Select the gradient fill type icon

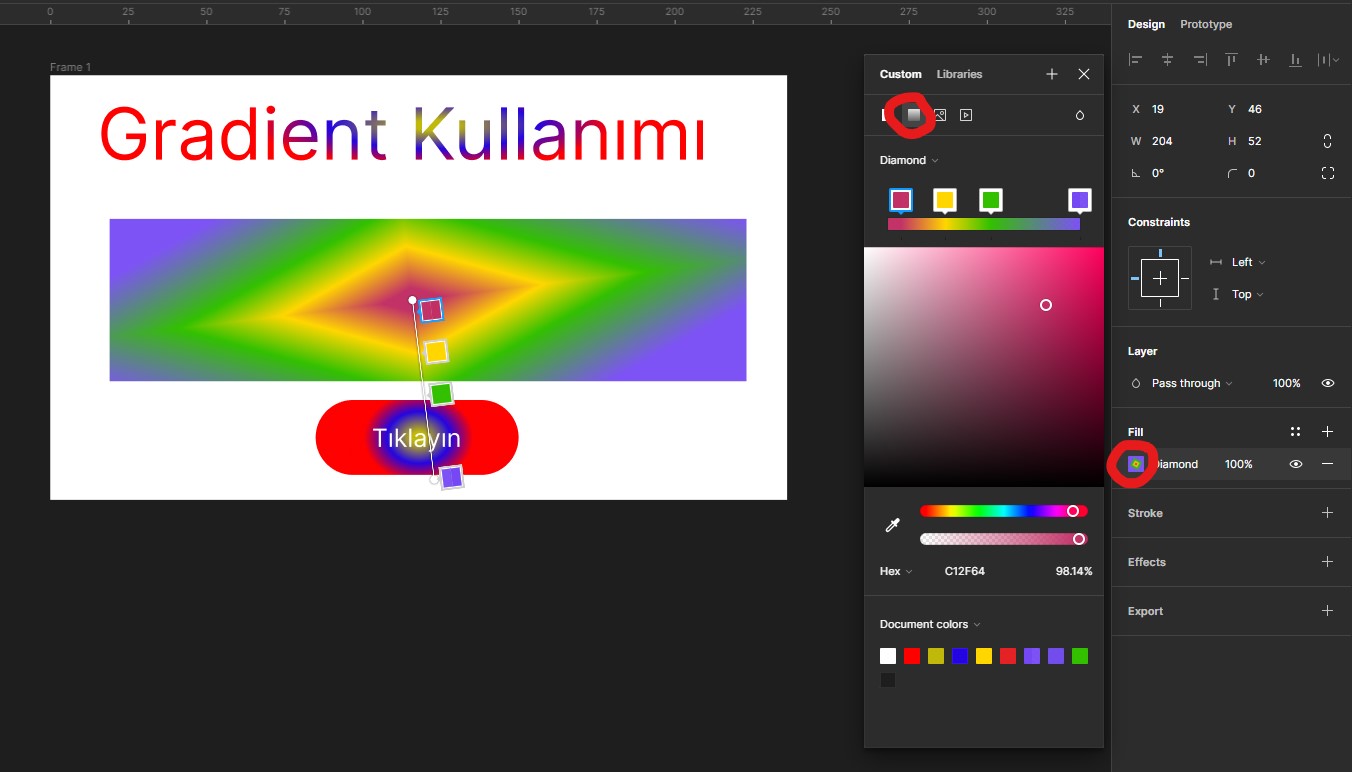913,115
